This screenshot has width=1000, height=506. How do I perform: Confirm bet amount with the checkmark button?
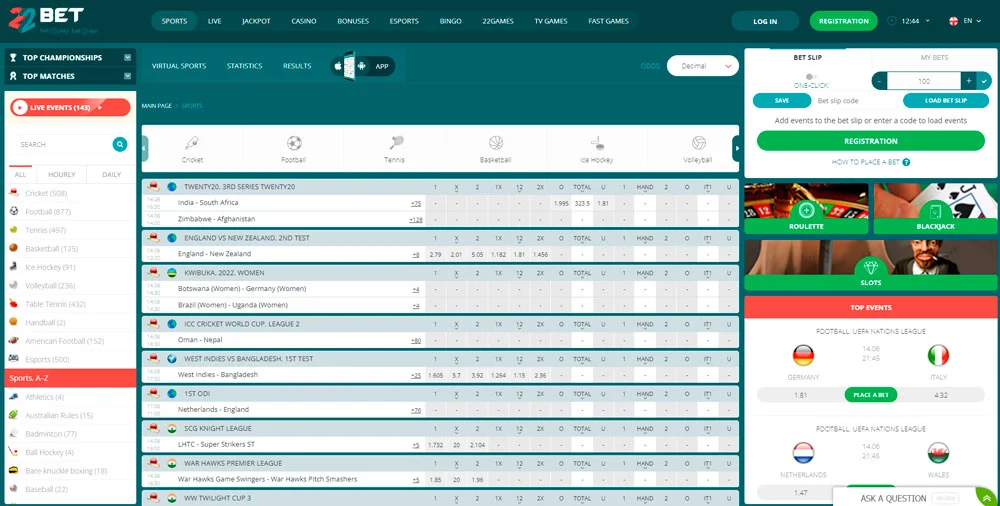(x=985, y=81)
